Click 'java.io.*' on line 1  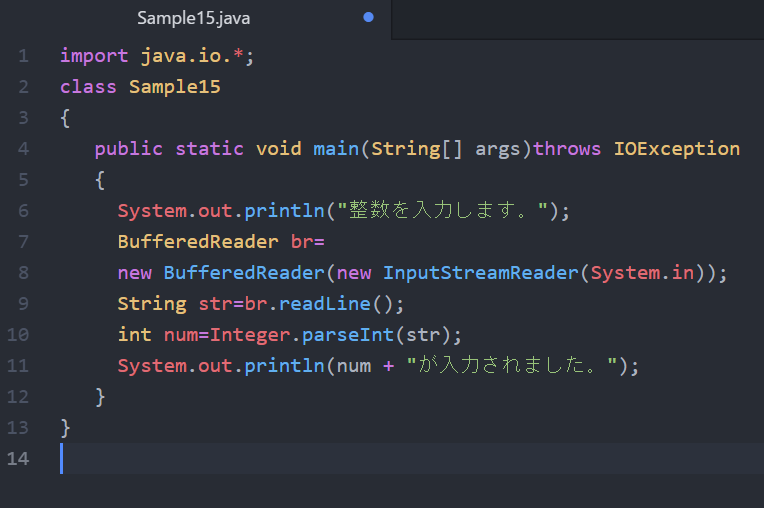pyautogui.click(x=192, y=56)
